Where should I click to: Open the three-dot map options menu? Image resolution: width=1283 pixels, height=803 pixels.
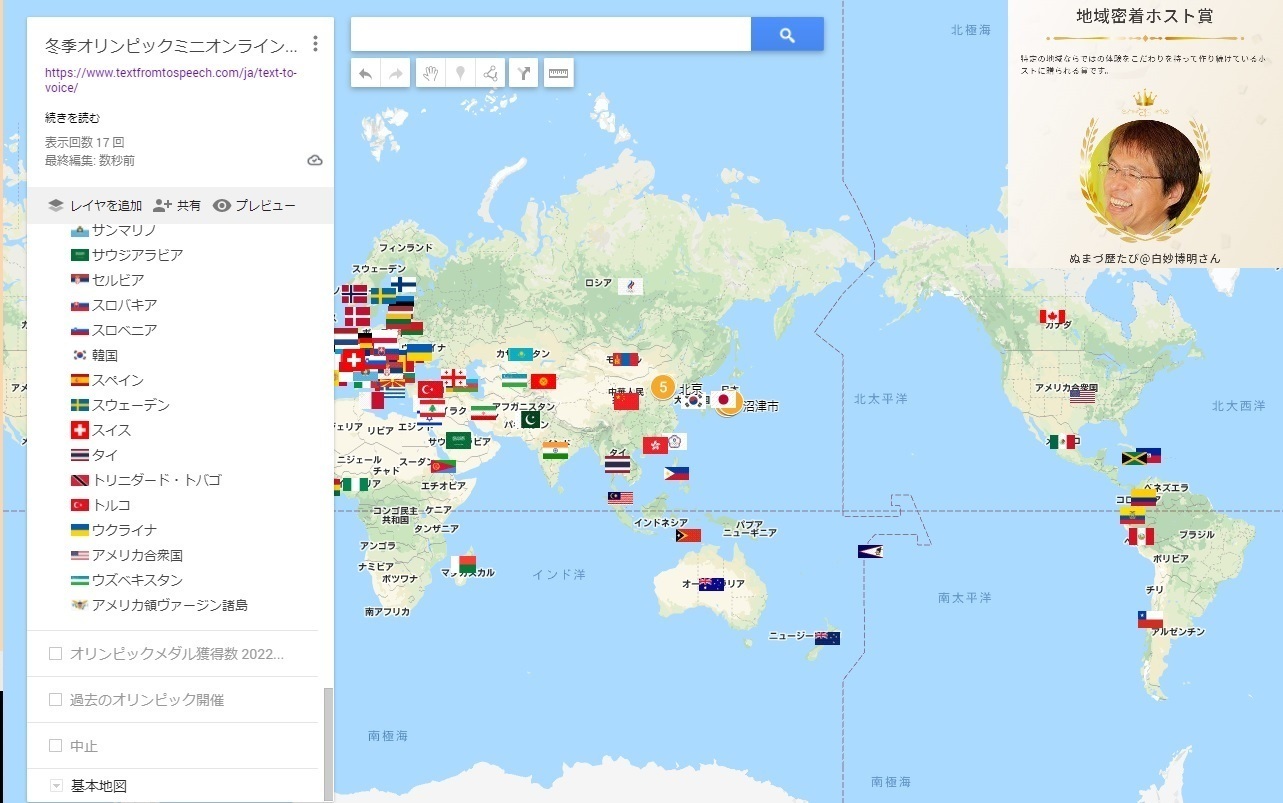click(x=315, y=44)
